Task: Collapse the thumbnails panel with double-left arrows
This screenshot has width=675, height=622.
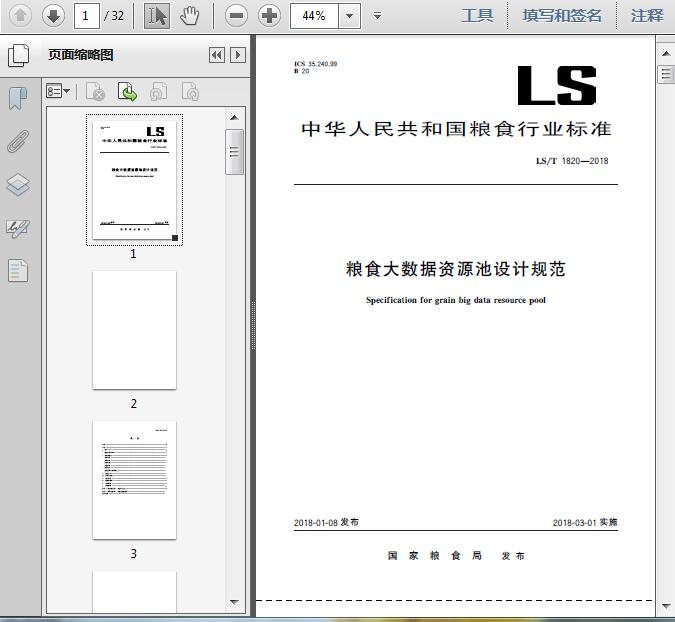Action: click(x=216, y=56)
